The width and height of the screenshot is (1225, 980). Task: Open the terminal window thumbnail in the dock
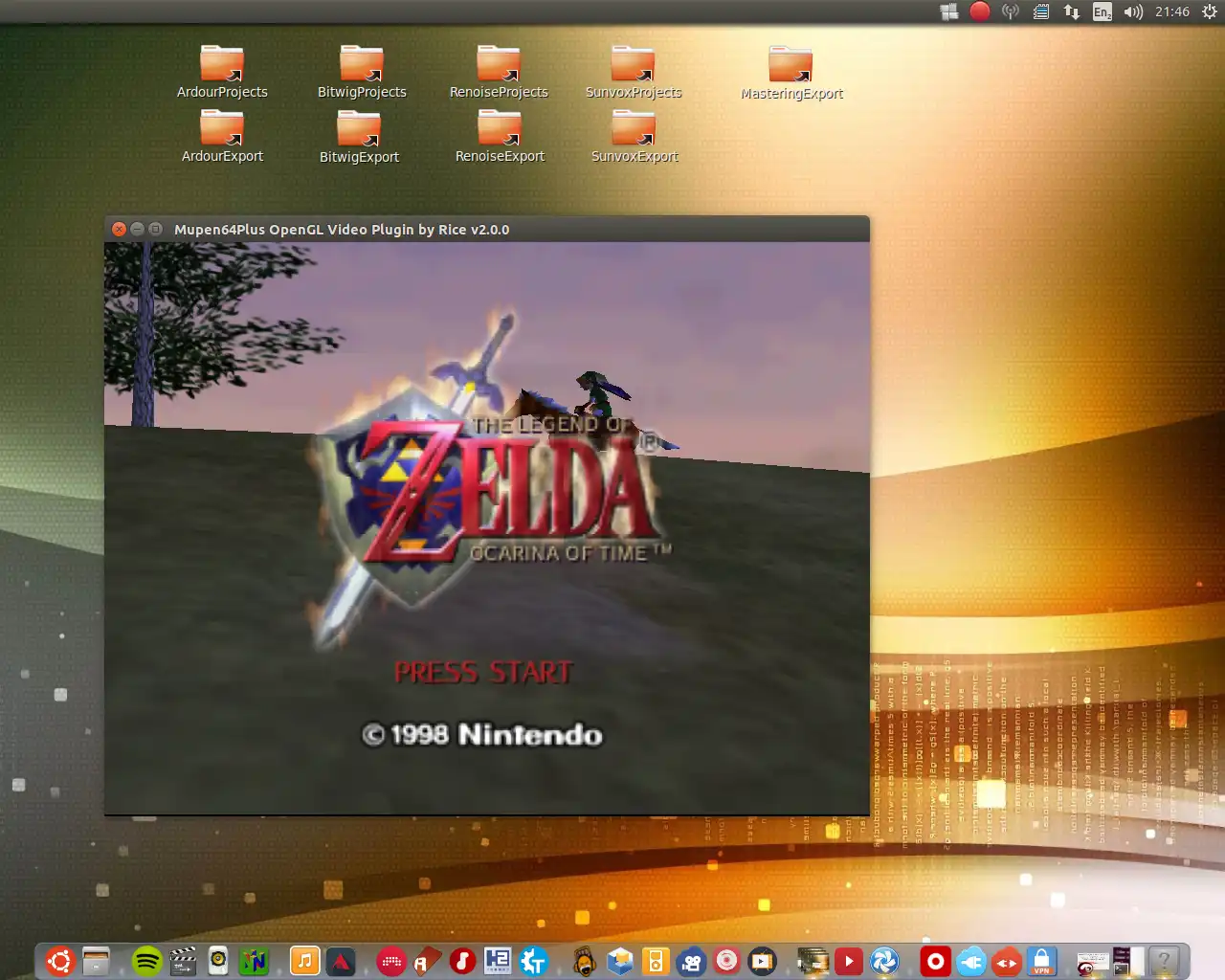click(1127, 960)
